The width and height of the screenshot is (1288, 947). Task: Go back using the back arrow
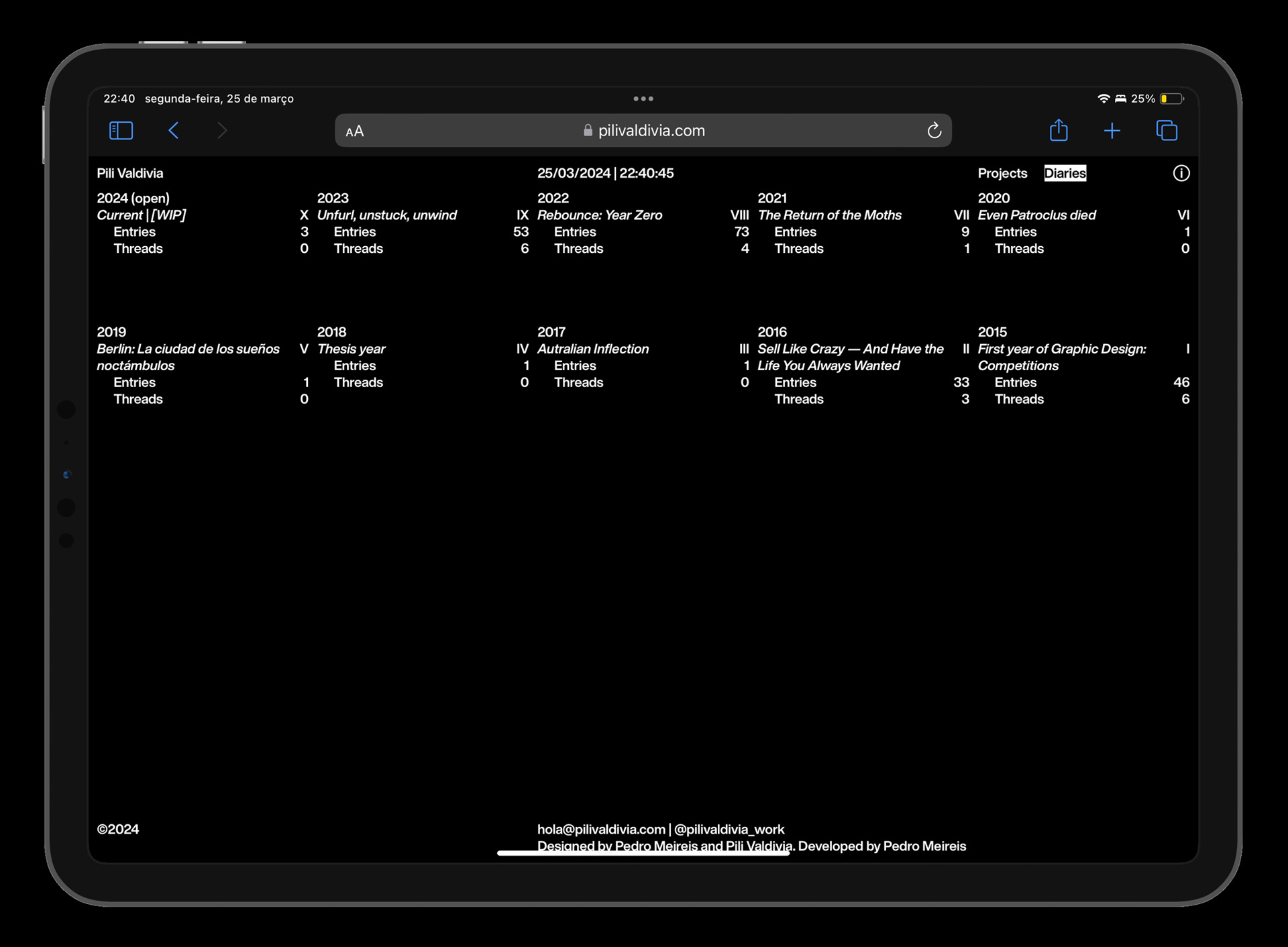[x=174, y=130]
